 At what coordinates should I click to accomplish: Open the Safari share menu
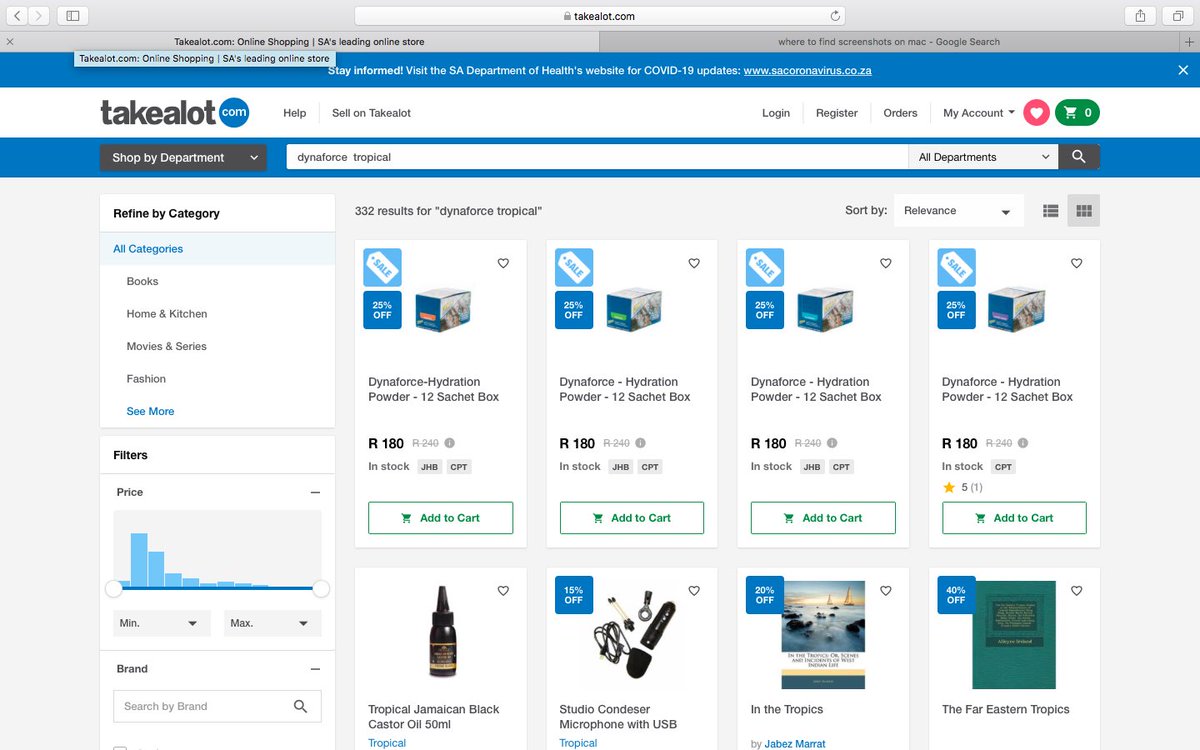click(x=1140, y=15)
